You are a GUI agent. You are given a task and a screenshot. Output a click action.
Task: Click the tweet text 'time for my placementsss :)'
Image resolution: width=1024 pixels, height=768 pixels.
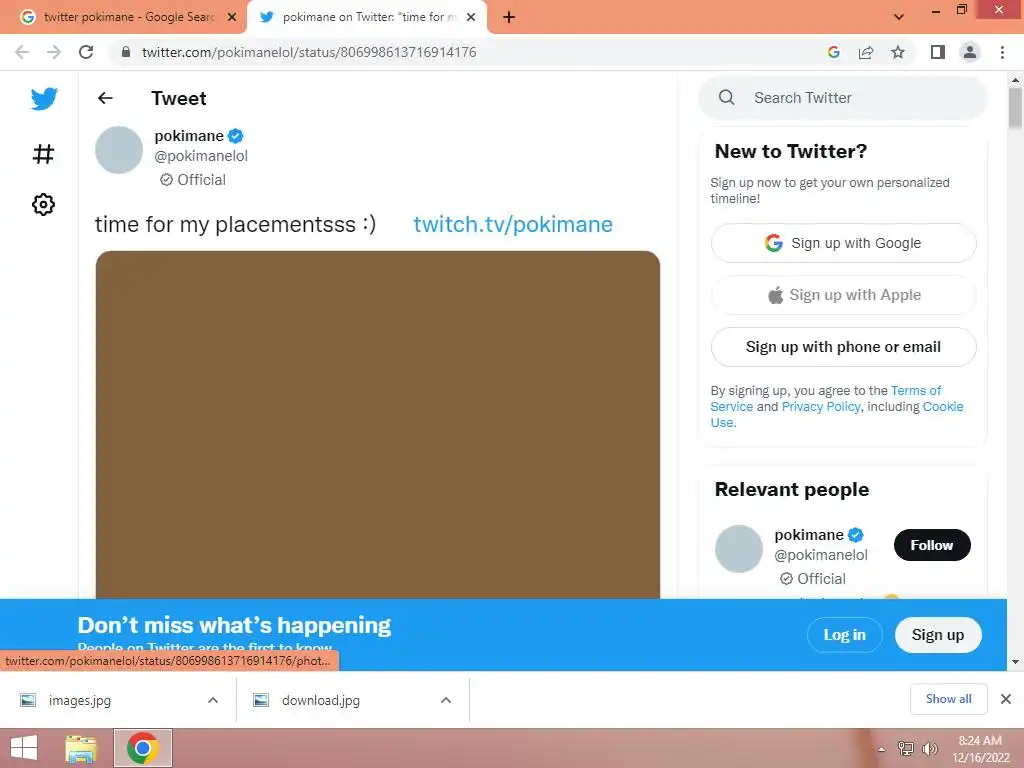tap(235, 224)
